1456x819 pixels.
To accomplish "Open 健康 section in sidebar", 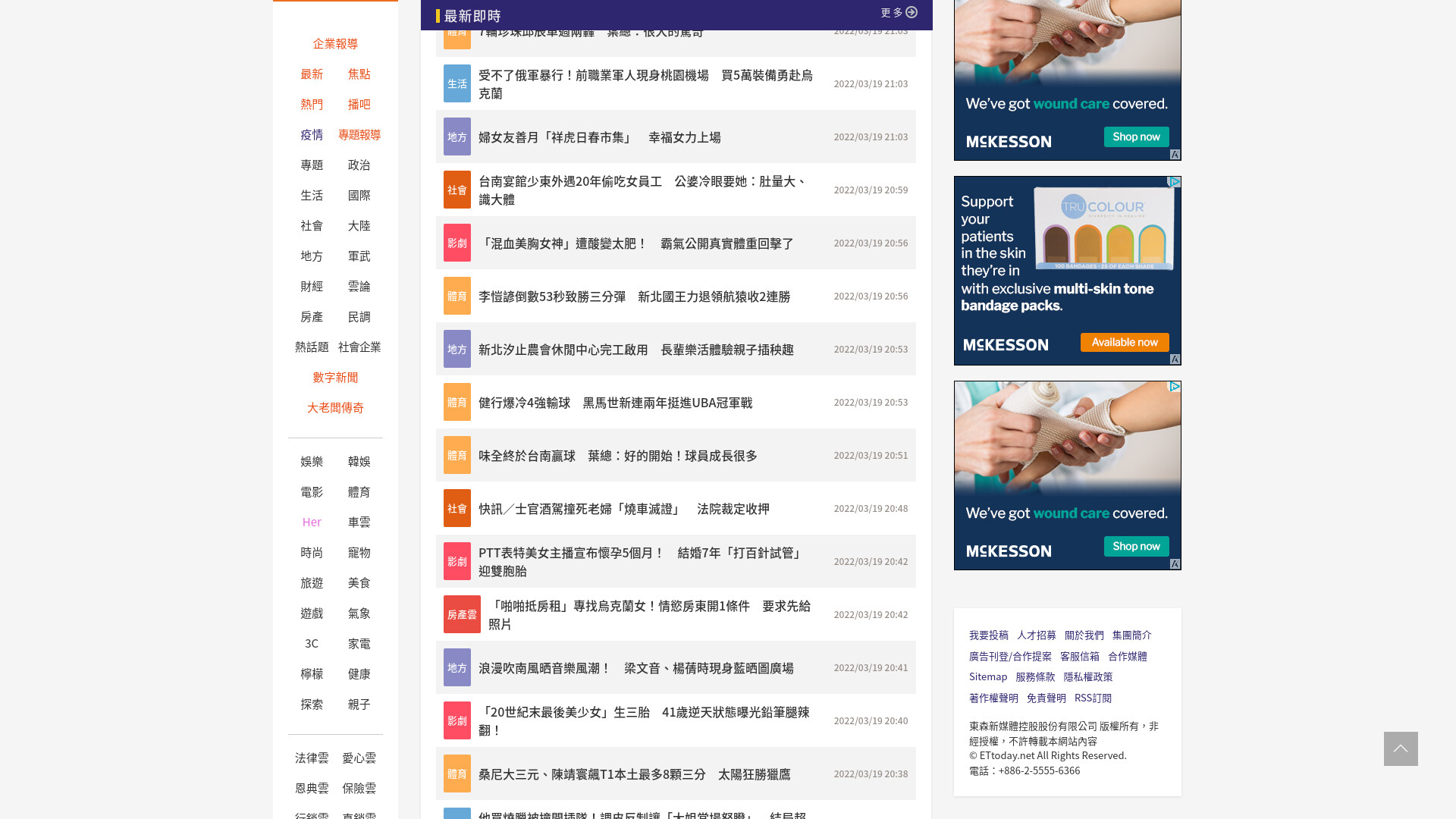I will 359,673.
